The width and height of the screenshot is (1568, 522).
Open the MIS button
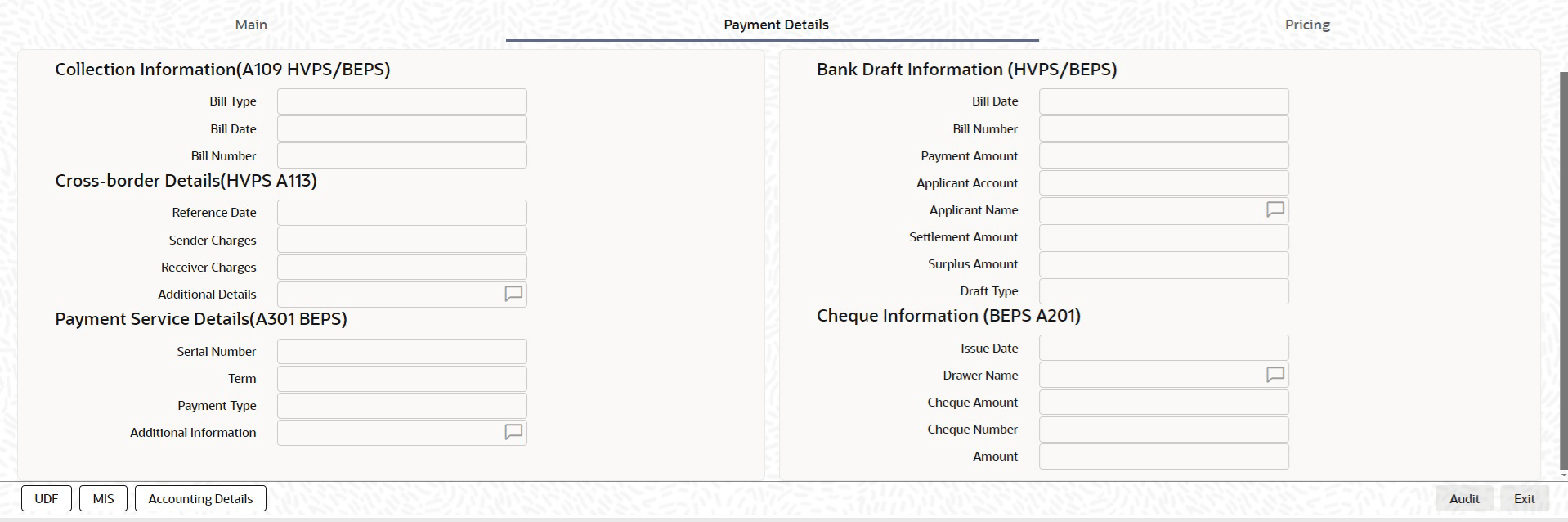[x=103, y=498]
